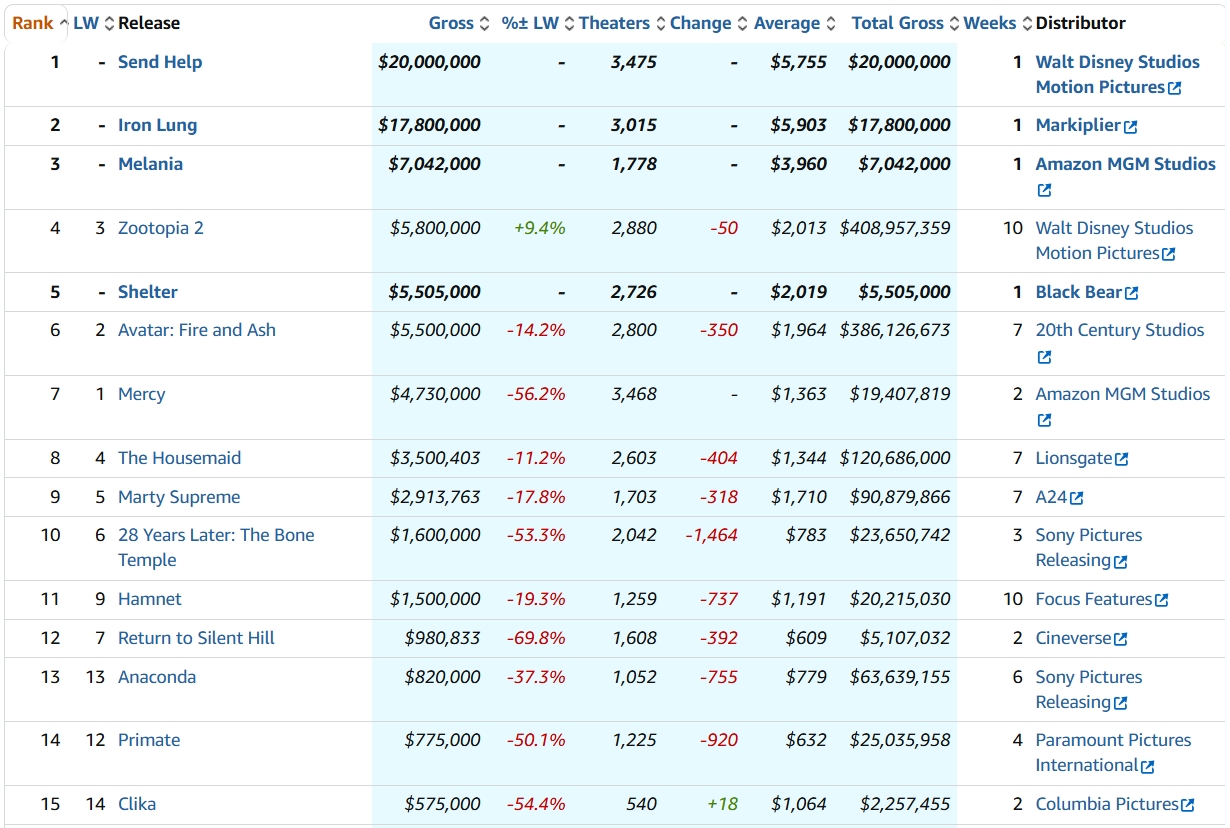Open Avatar: Fire and Ash link
This screenshot has width=1230, height=828.
pos(196,330)
